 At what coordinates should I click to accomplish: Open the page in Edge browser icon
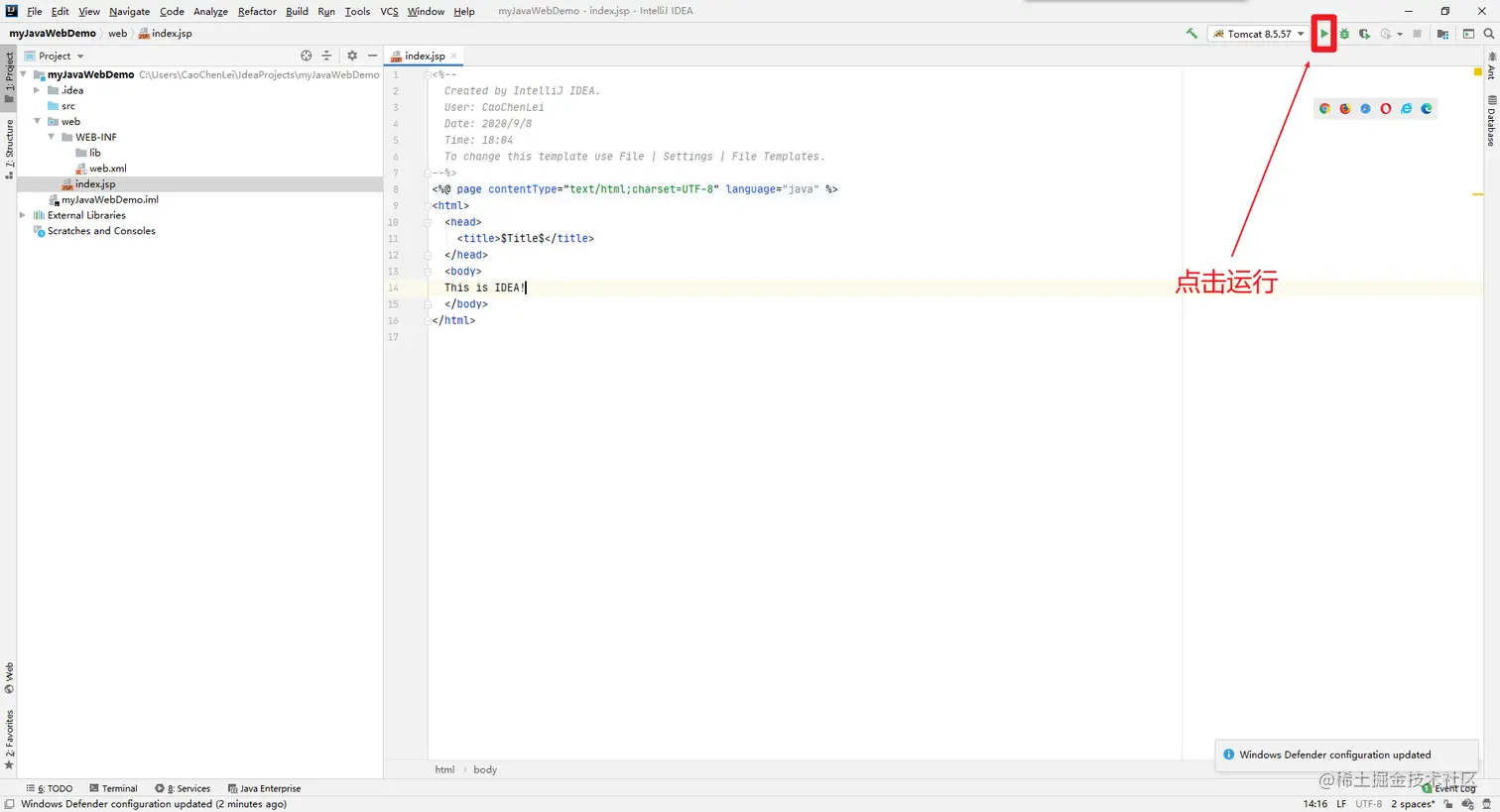coord(1427,109)
